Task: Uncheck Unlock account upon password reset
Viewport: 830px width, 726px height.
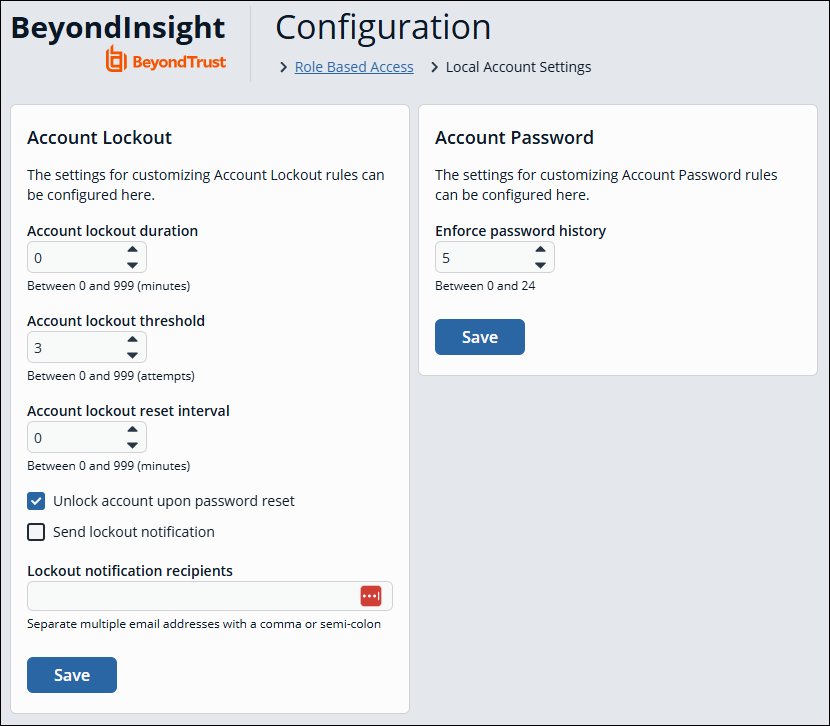Action: (x=36, y=501)
